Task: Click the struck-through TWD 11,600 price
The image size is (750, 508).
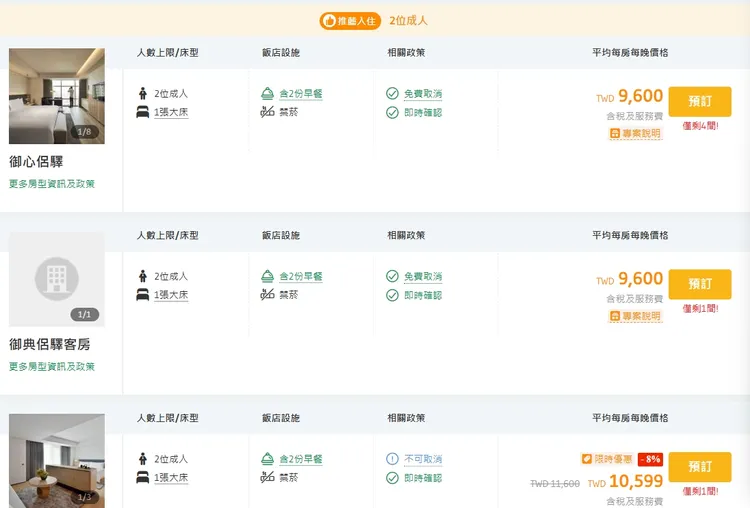Action: (x=555, y=484)
